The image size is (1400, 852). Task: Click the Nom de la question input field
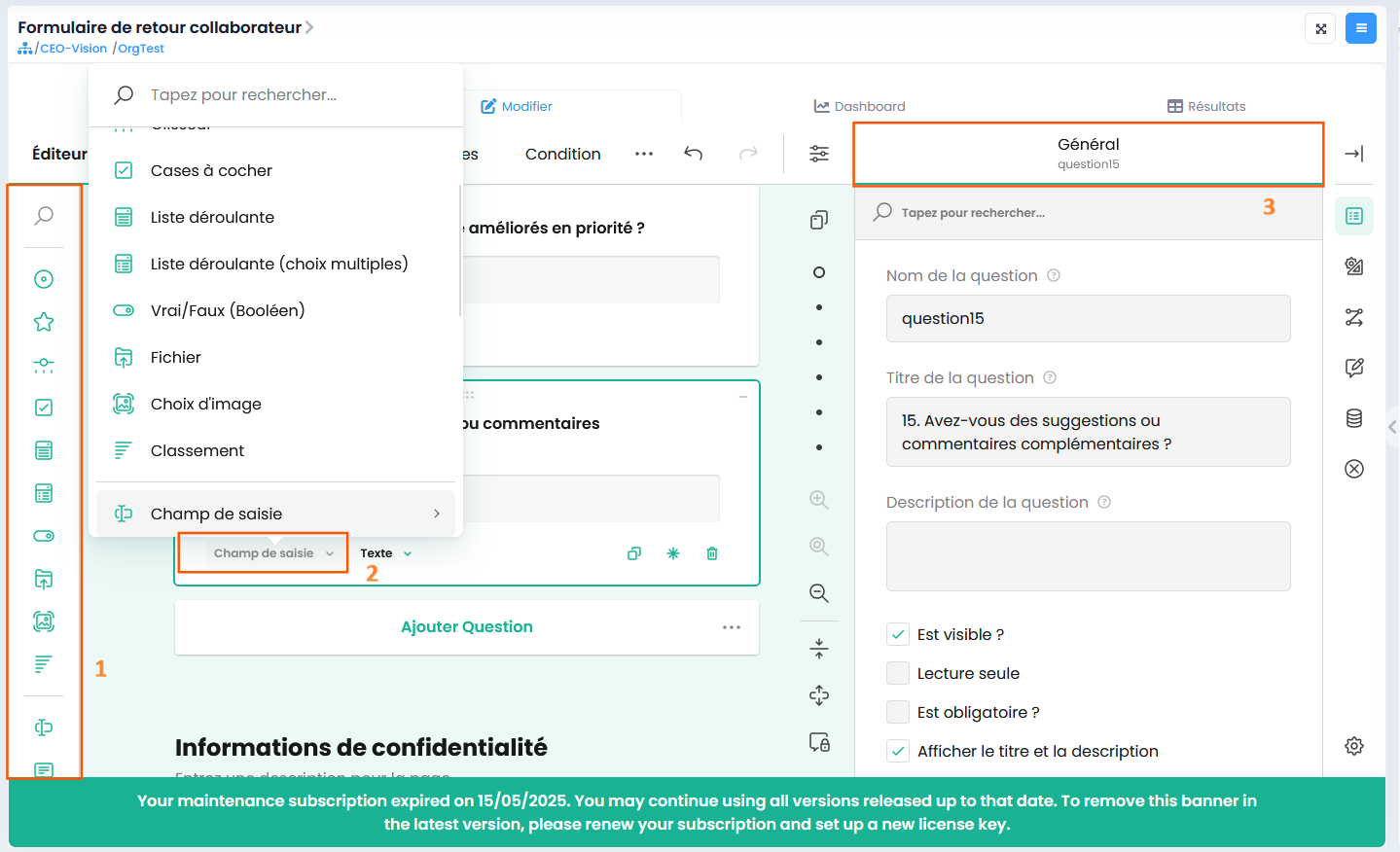pyautogui.click(x=1088, y=318)
